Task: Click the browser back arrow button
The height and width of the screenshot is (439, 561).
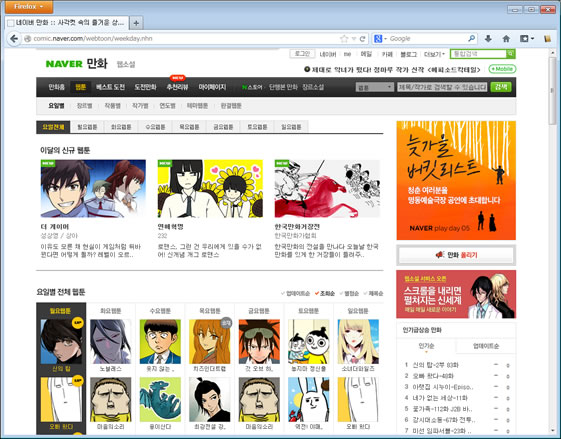Action: (14, 38)
